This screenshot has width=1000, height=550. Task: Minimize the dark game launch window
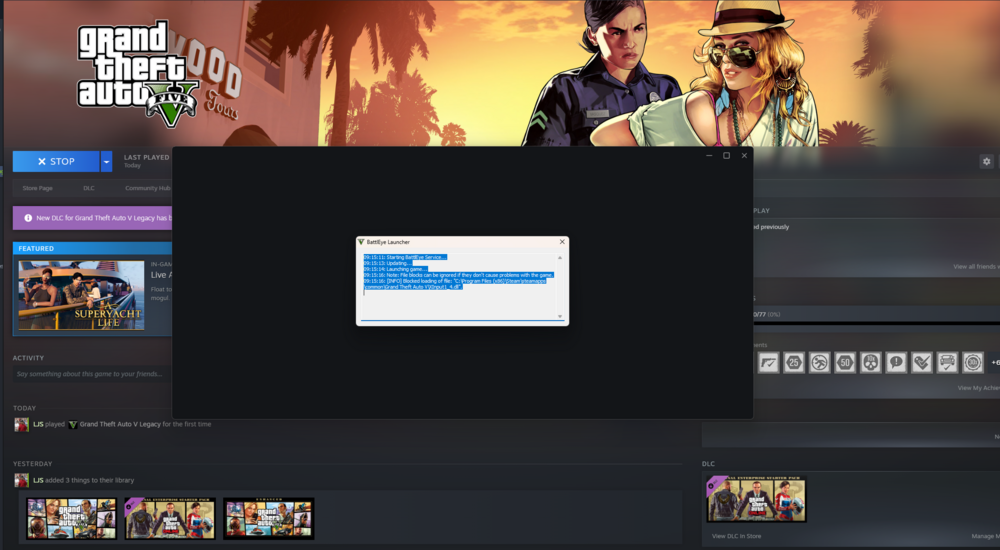tap(709, 156)
